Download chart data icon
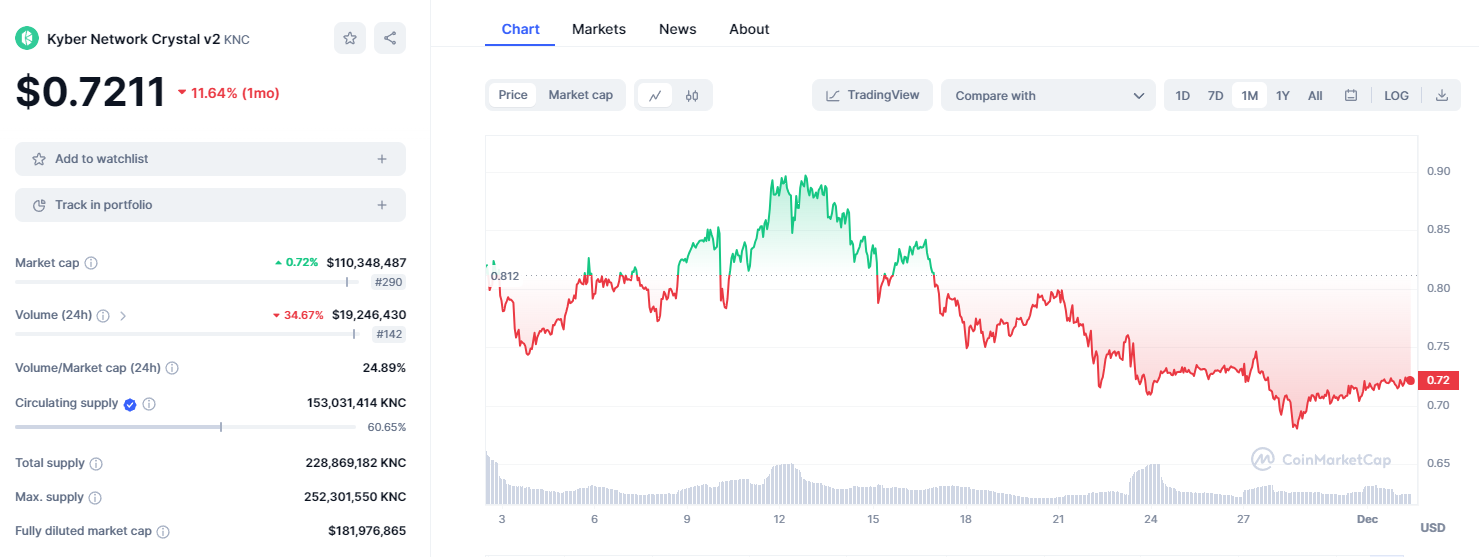The width and height of the screenshot is (1479, 557). (x=1442, y=96)
